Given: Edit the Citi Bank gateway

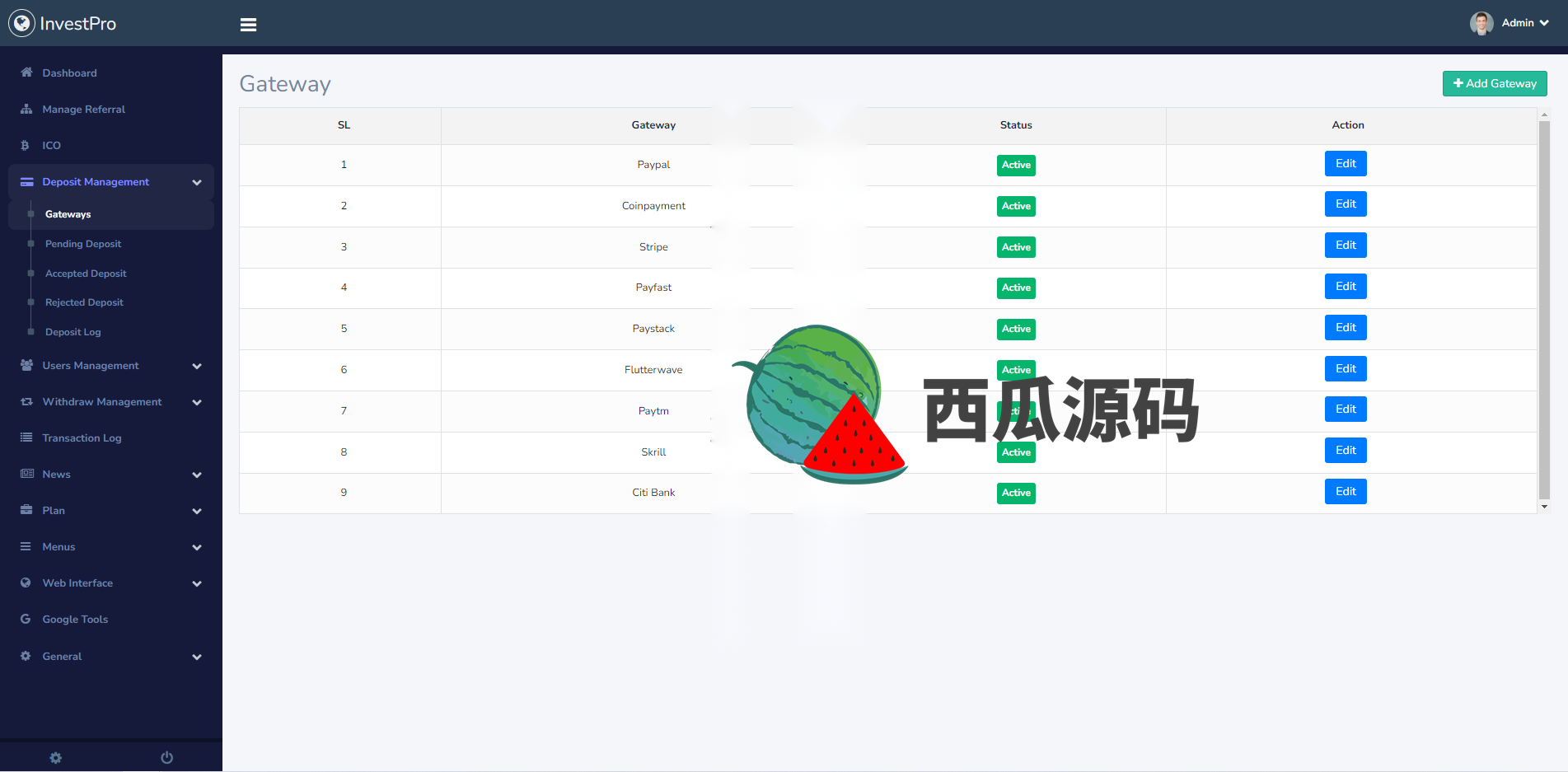Looking at the screenshot, I should coord(1346,491).
